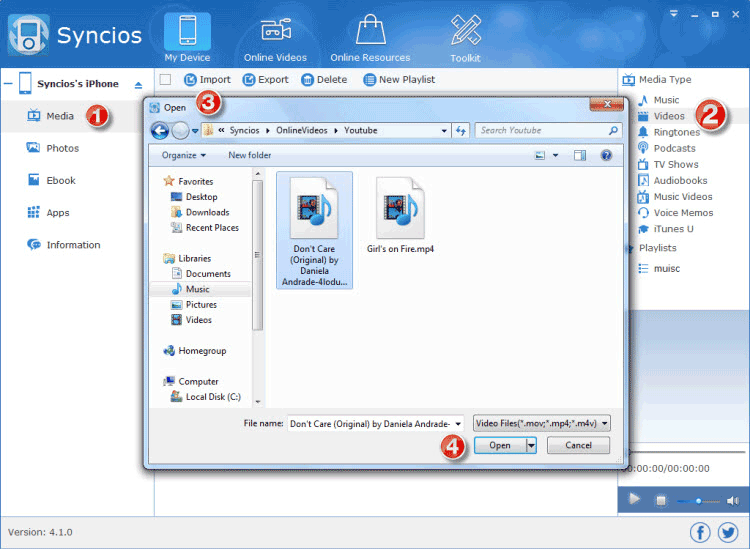
Task: Select Desktop under Favorites
Action: click(194, 197)
